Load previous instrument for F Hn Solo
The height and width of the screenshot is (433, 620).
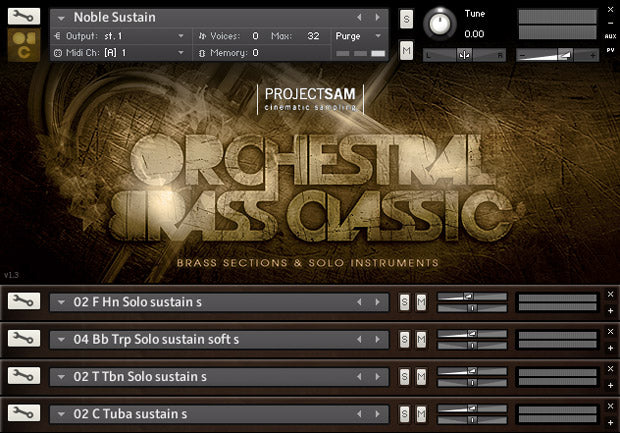(x=359, y=302)
